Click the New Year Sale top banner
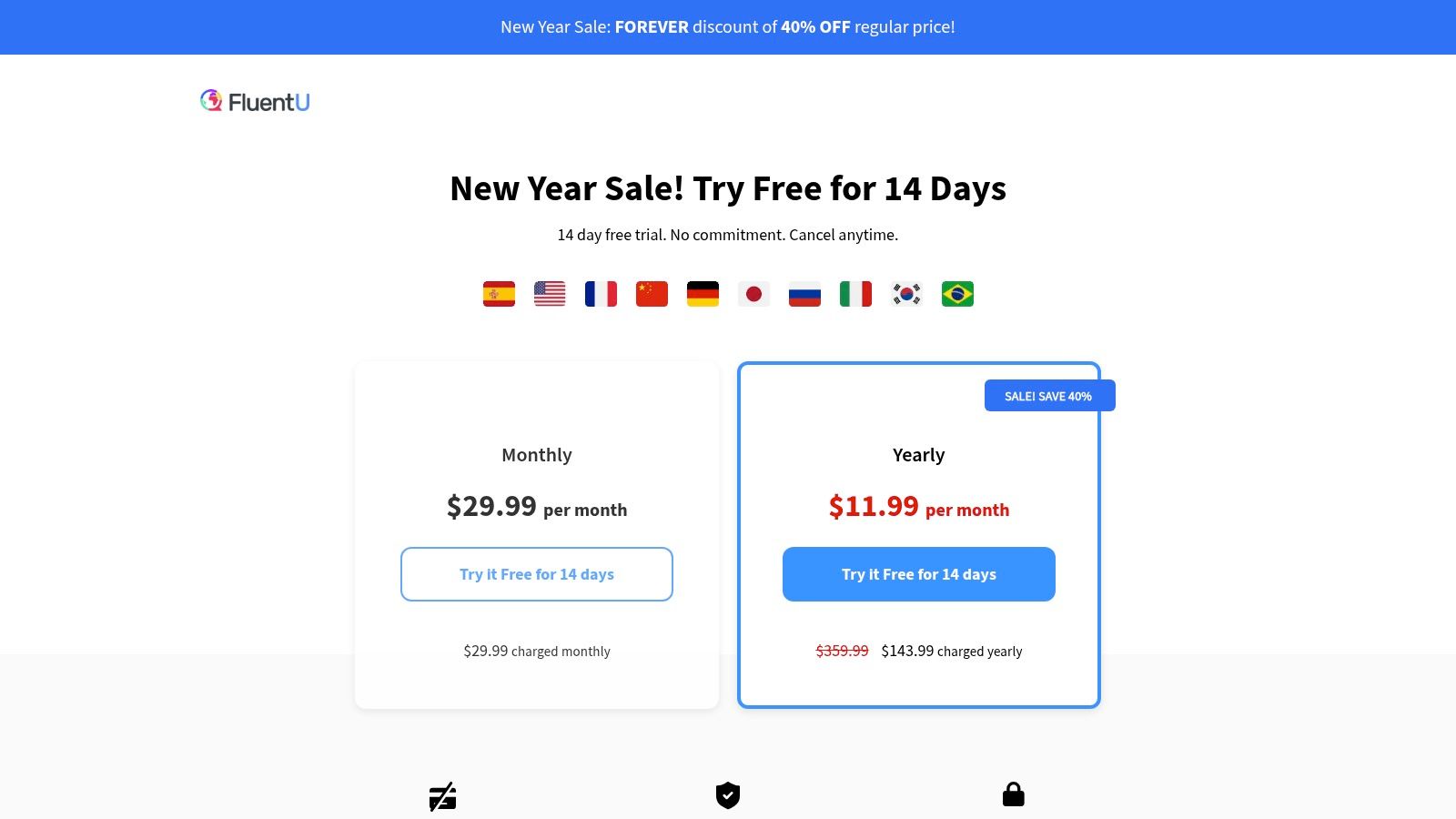 coord(728,27)
